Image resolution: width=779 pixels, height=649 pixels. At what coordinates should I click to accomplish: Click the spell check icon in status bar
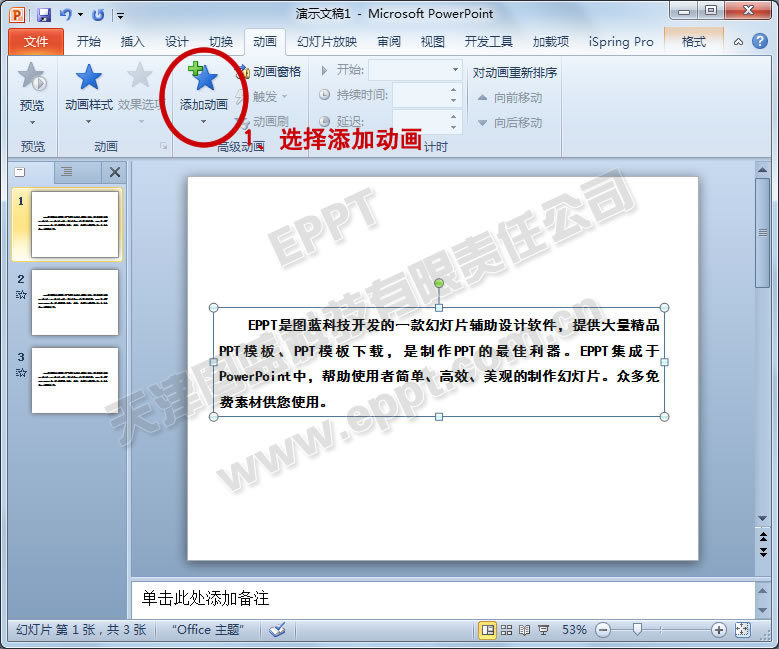(277, 630)
